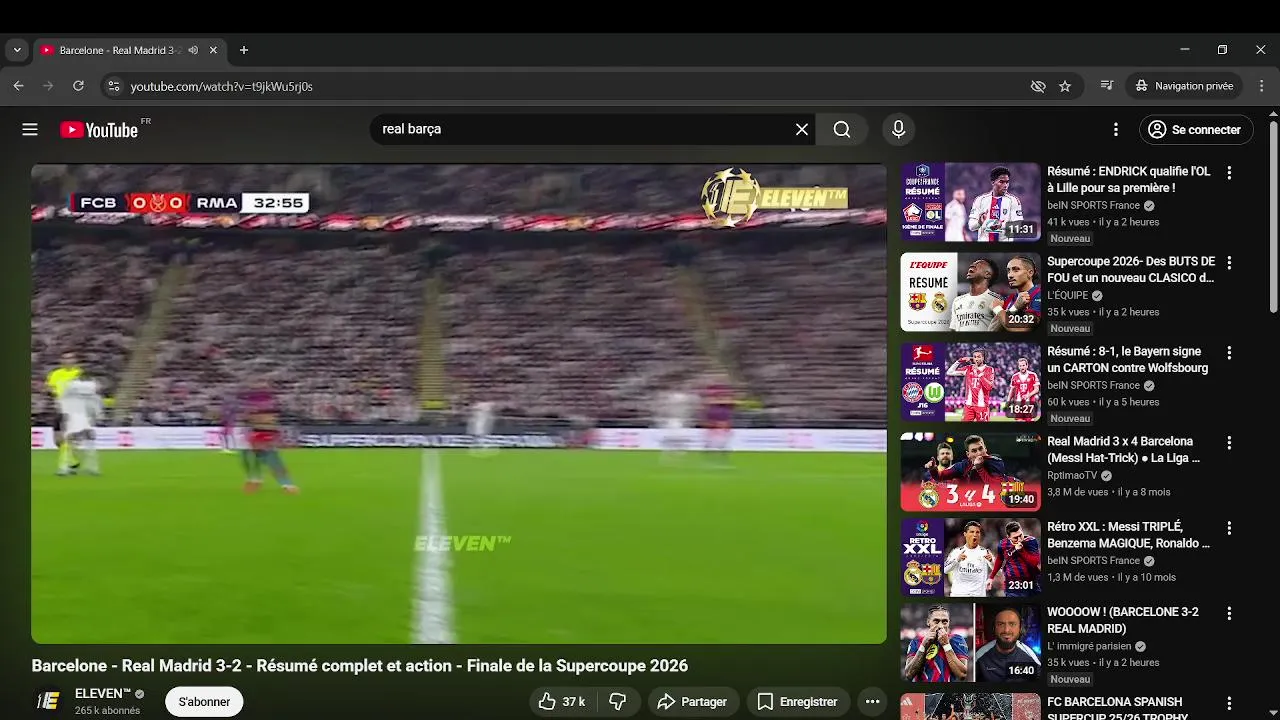This screenshot has width=1280, height=720.
Task: Click the Nouveau badge under the ENDRICK video
Action: (x=1070, y=239)
